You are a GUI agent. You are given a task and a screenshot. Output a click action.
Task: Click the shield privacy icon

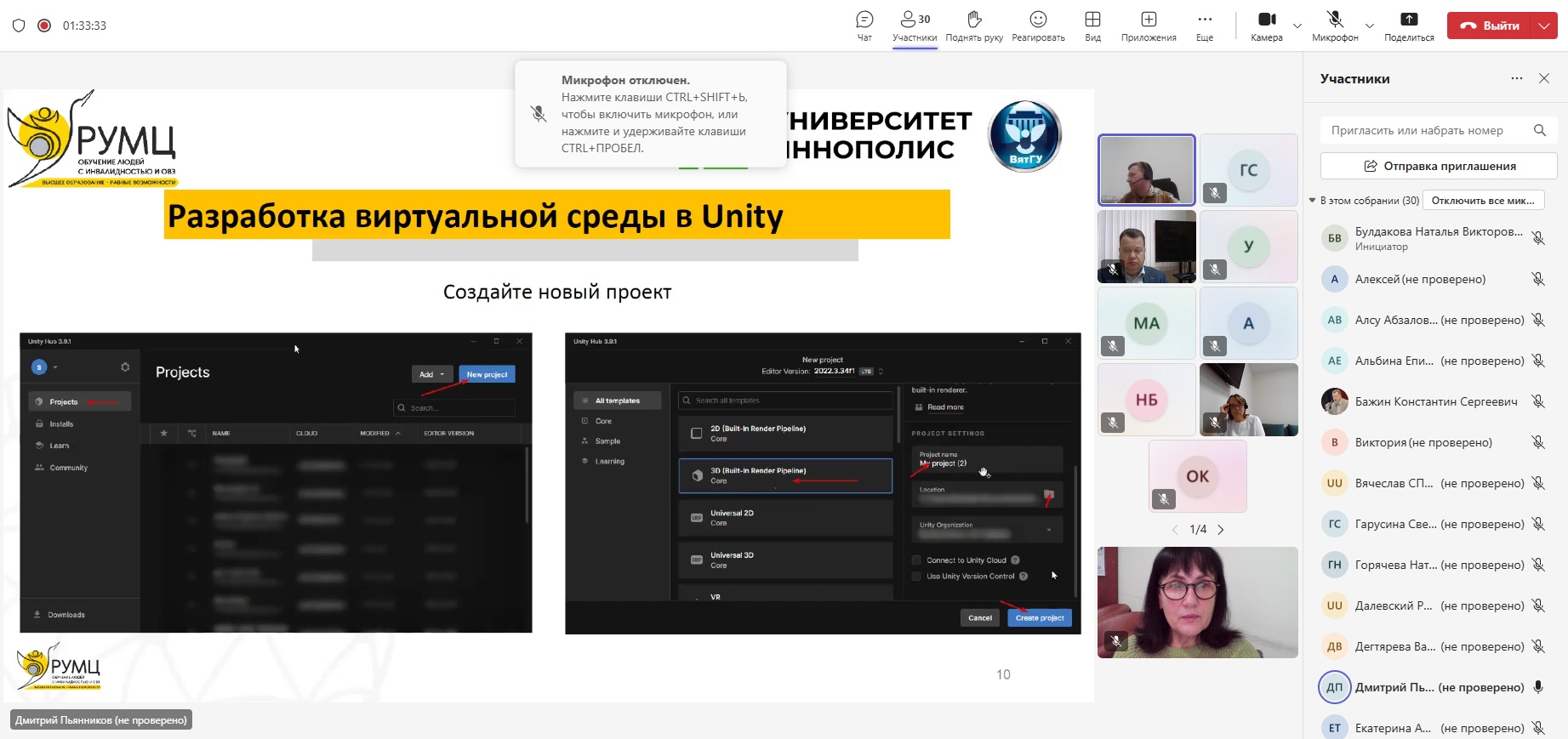point(19,26)
